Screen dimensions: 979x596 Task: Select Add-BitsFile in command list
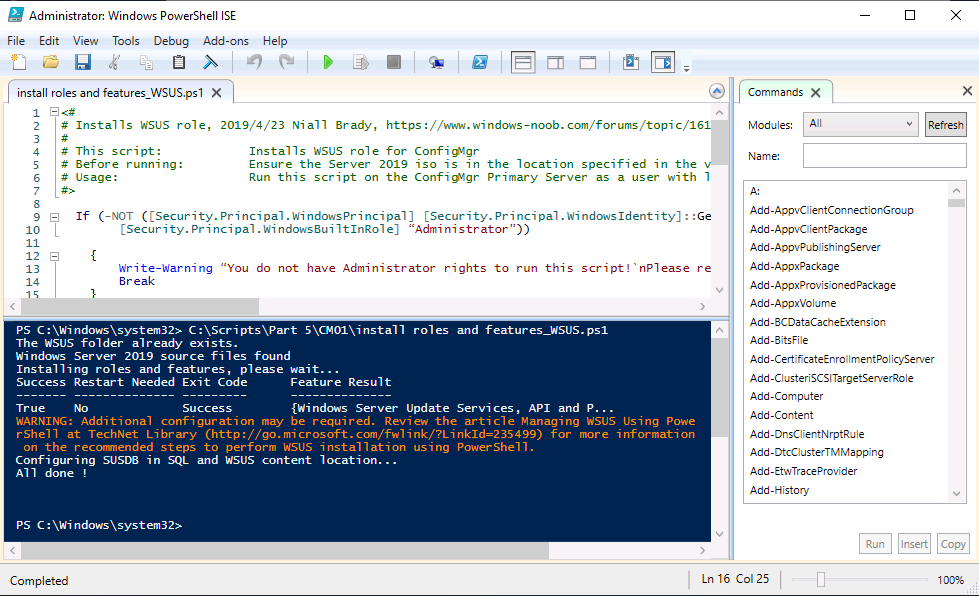[779, 340]
